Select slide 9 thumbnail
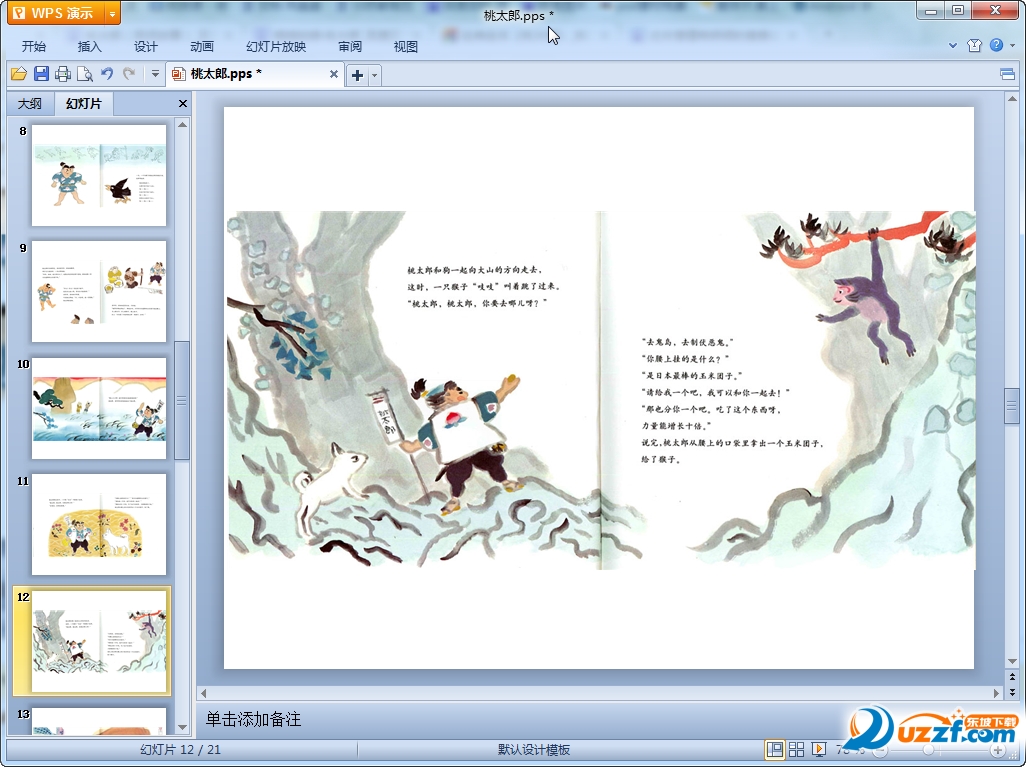This screenshot has width=1026, height=767. (99, 291)
